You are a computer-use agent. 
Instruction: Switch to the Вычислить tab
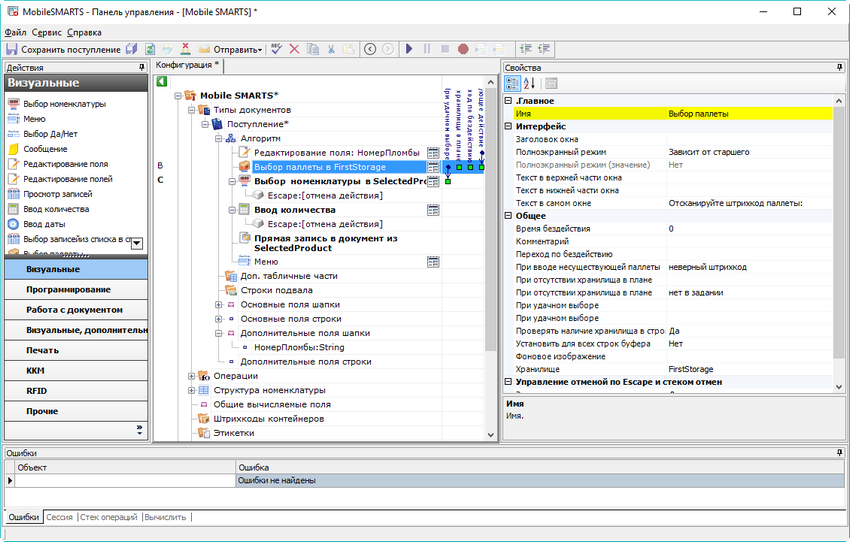165,517
